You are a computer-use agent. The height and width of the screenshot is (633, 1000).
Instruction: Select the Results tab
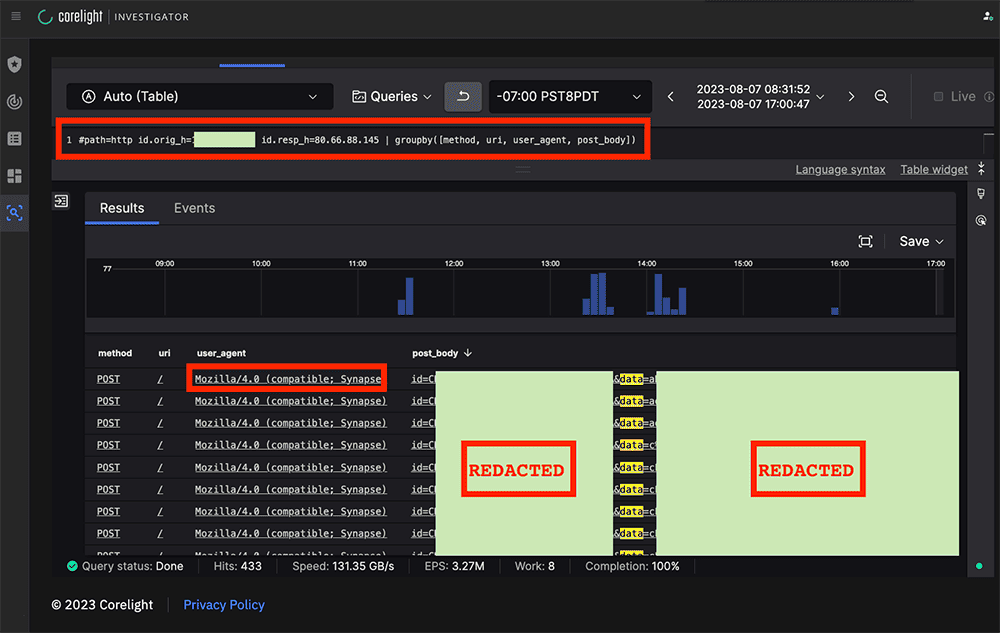tap(122, 208)
